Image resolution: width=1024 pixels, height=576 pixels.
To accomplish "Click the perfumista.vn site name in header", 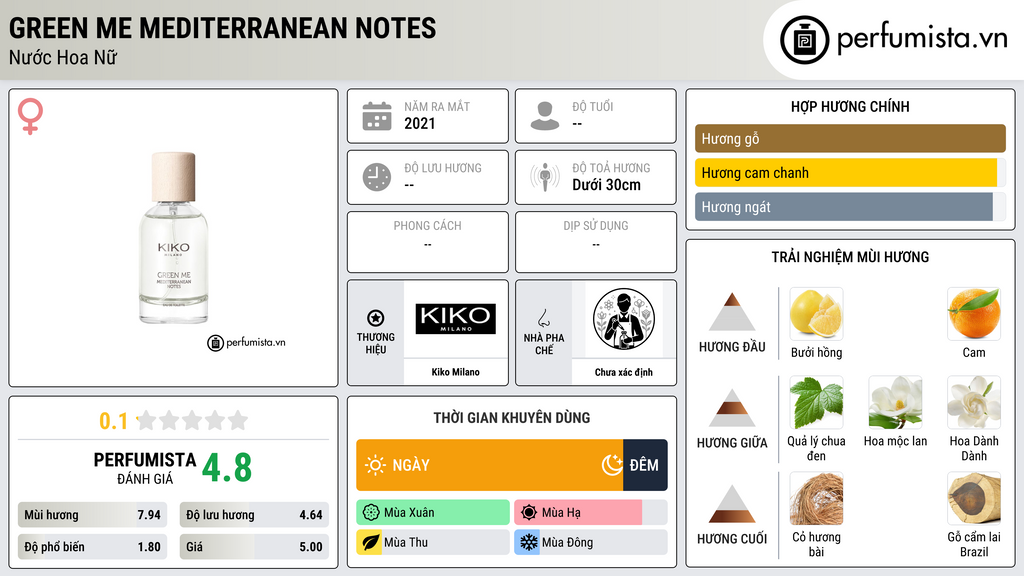I will (922, 39).
